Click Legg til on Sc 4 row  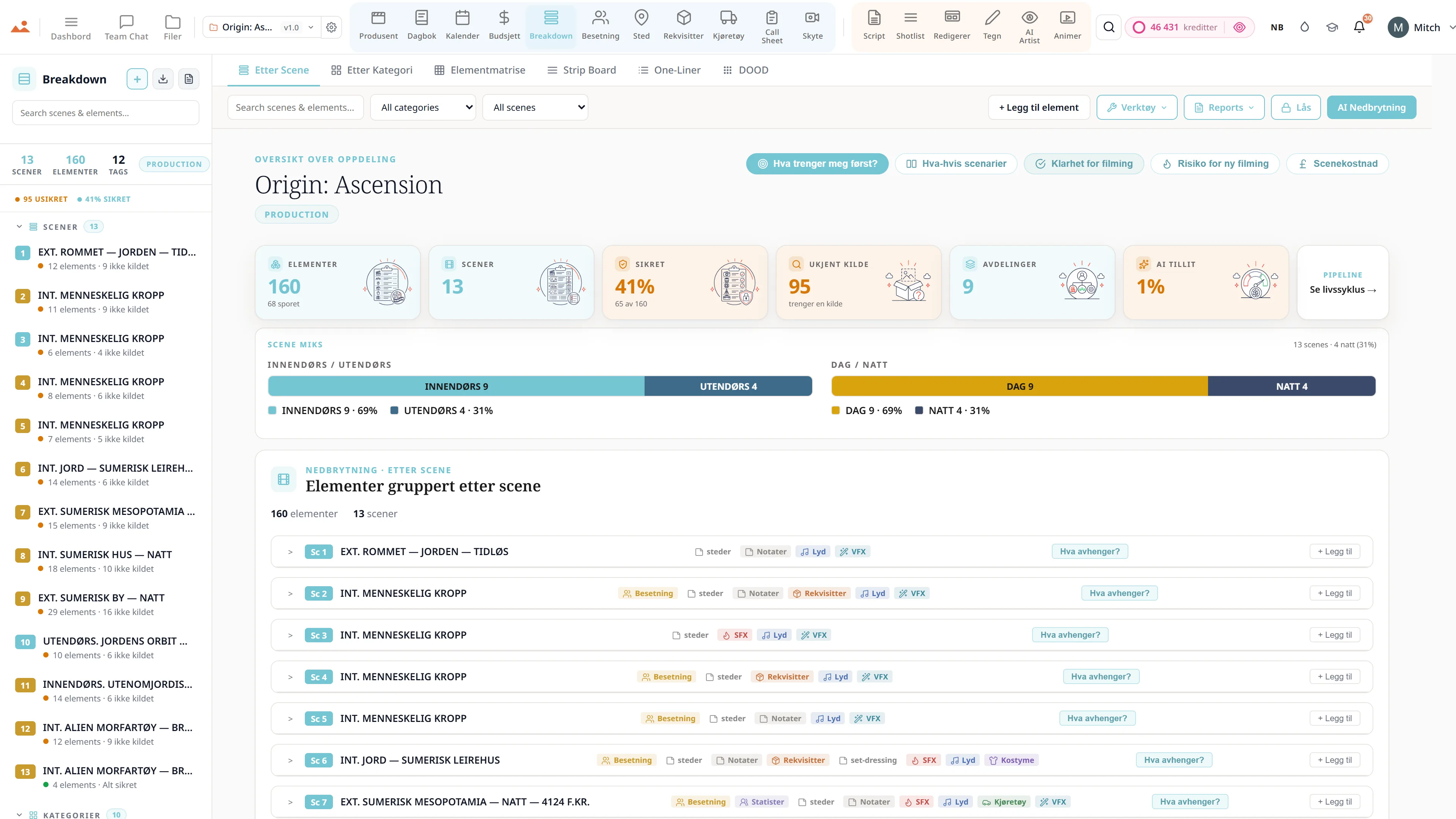pos(1335,676)
